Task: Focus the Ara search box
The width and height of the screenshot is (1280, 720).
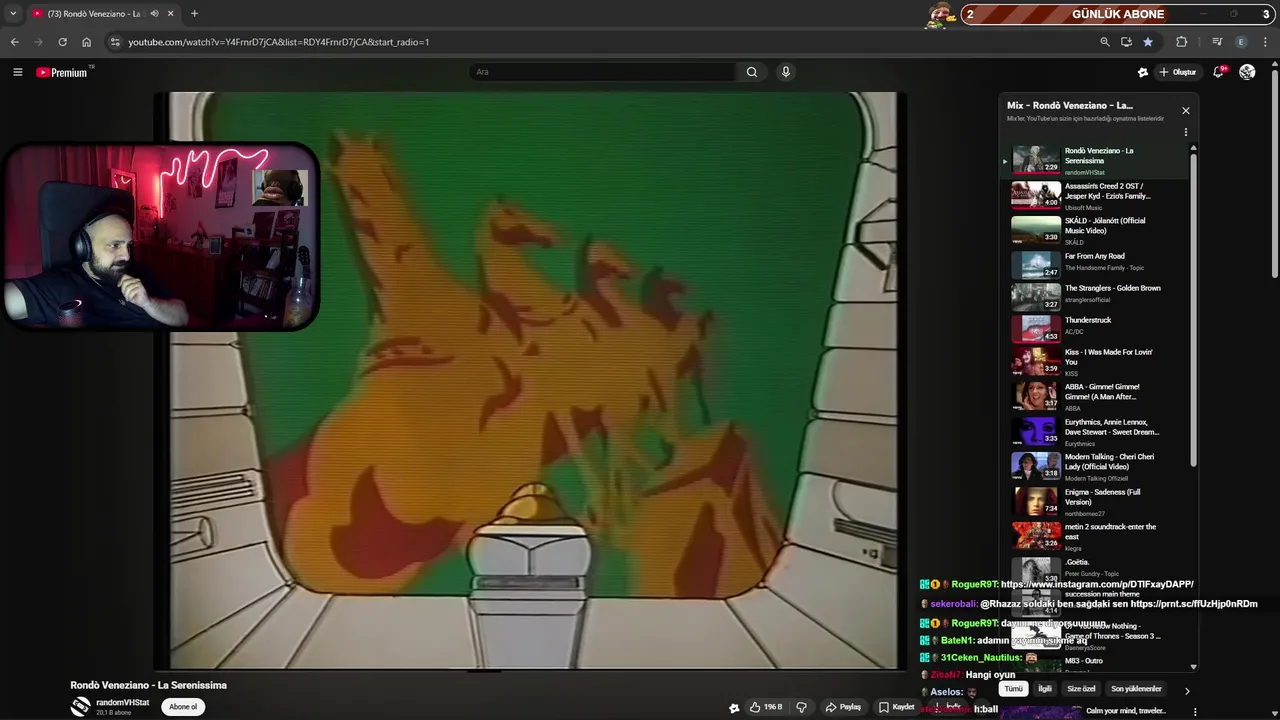Action: 603,72
